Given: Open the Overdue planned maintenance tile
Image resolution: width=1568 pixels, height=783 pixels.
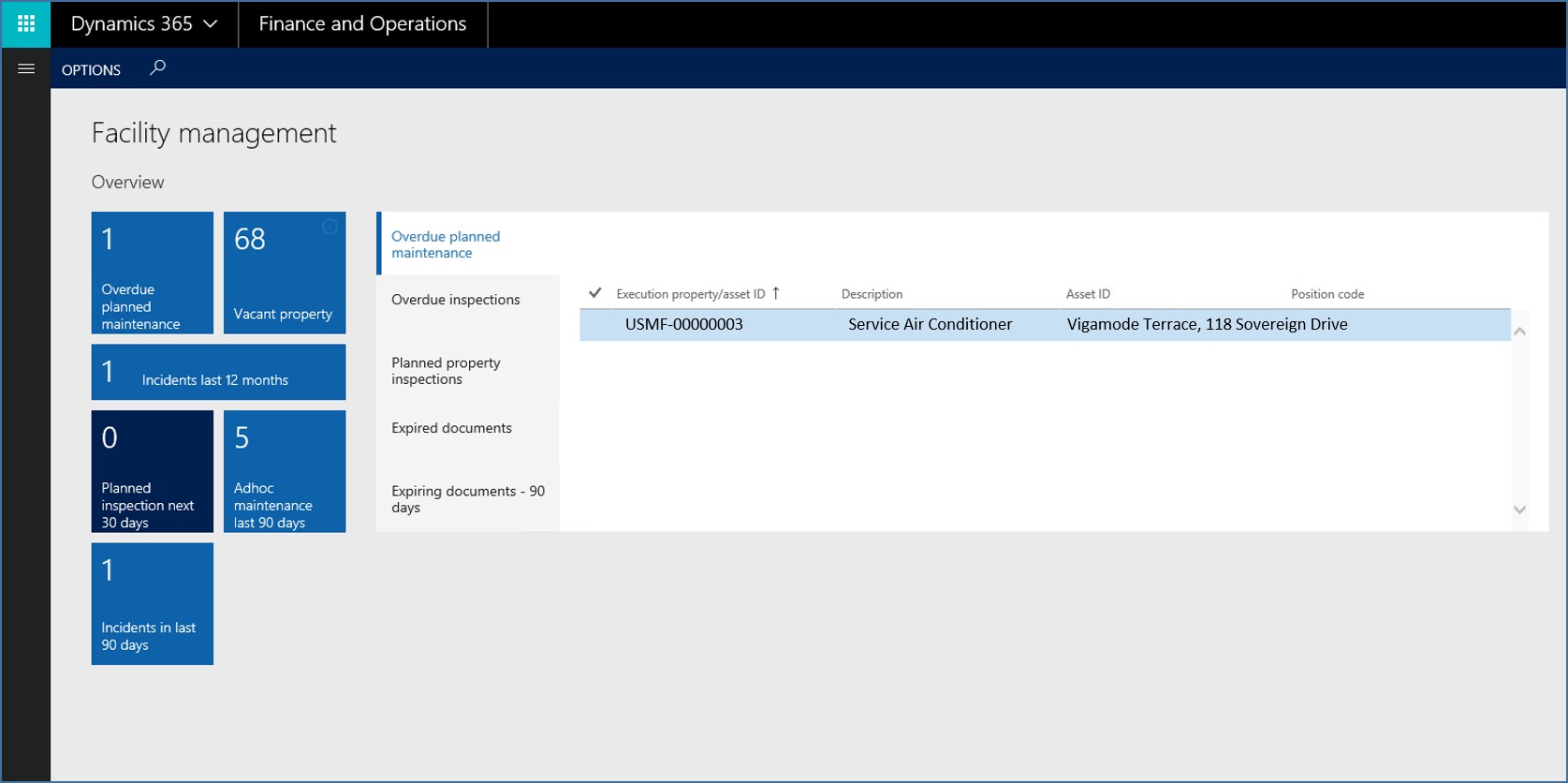Looking at the screenshot, I should [152, 273].
